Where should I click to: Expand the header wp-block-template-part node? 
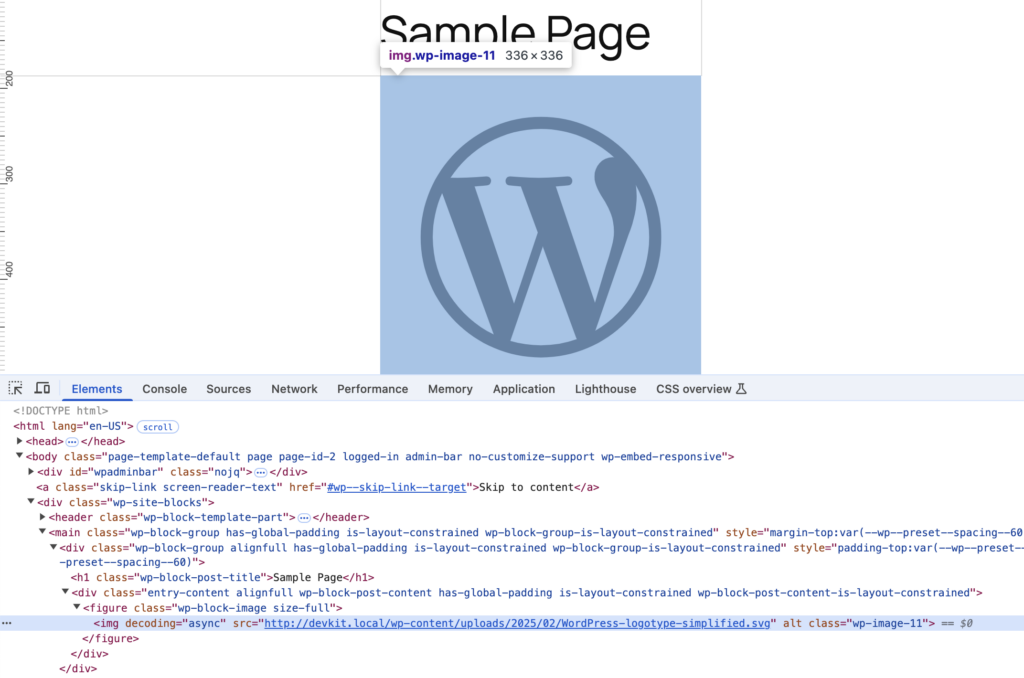[42, 517]
